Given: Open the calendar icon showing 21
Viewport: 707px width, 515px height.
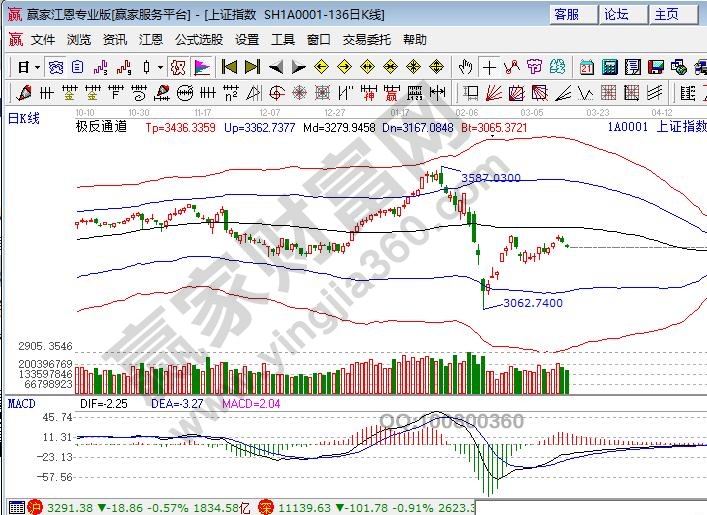Looking at the screenshot, I should (x=586, y=67).
